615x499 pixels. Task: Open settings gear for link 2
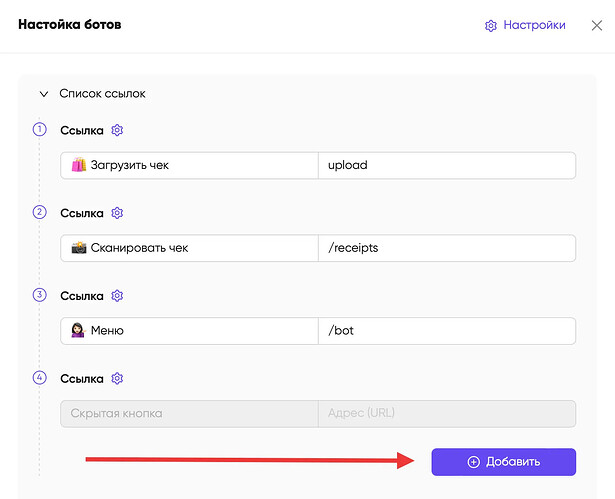tap(117, 213)
